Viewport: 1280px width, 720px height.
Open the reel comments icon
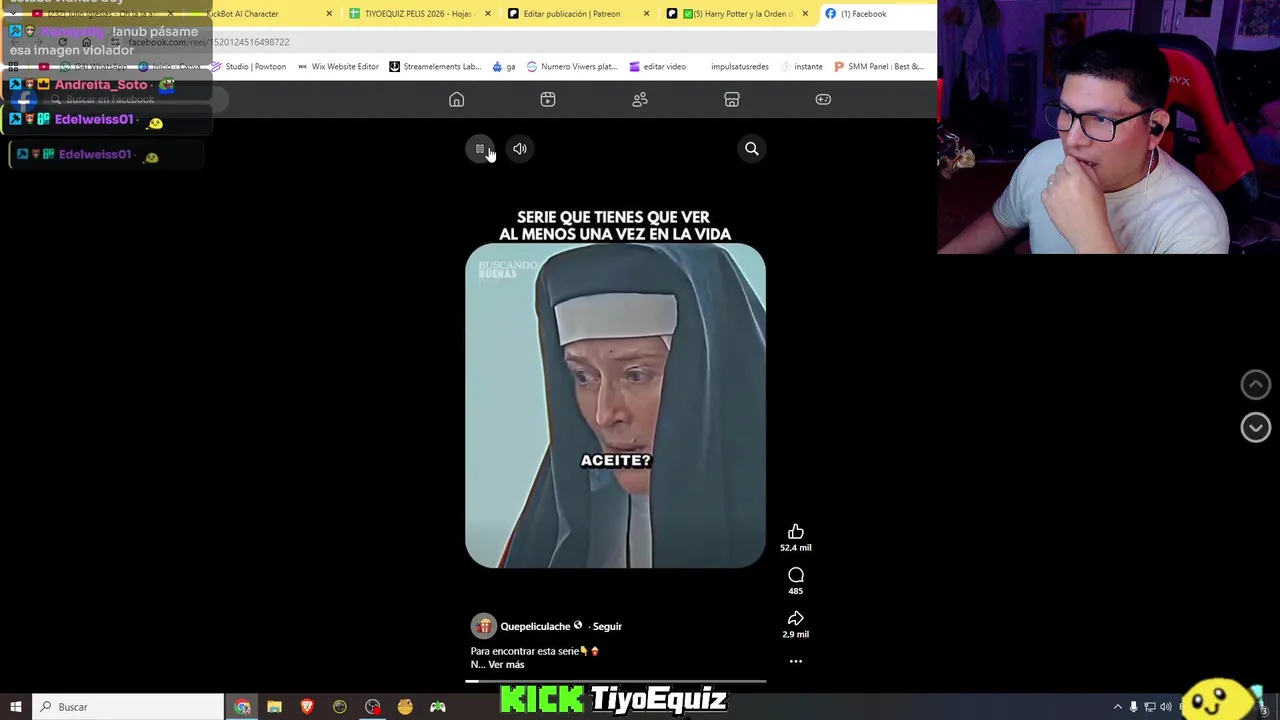(796, 575)
